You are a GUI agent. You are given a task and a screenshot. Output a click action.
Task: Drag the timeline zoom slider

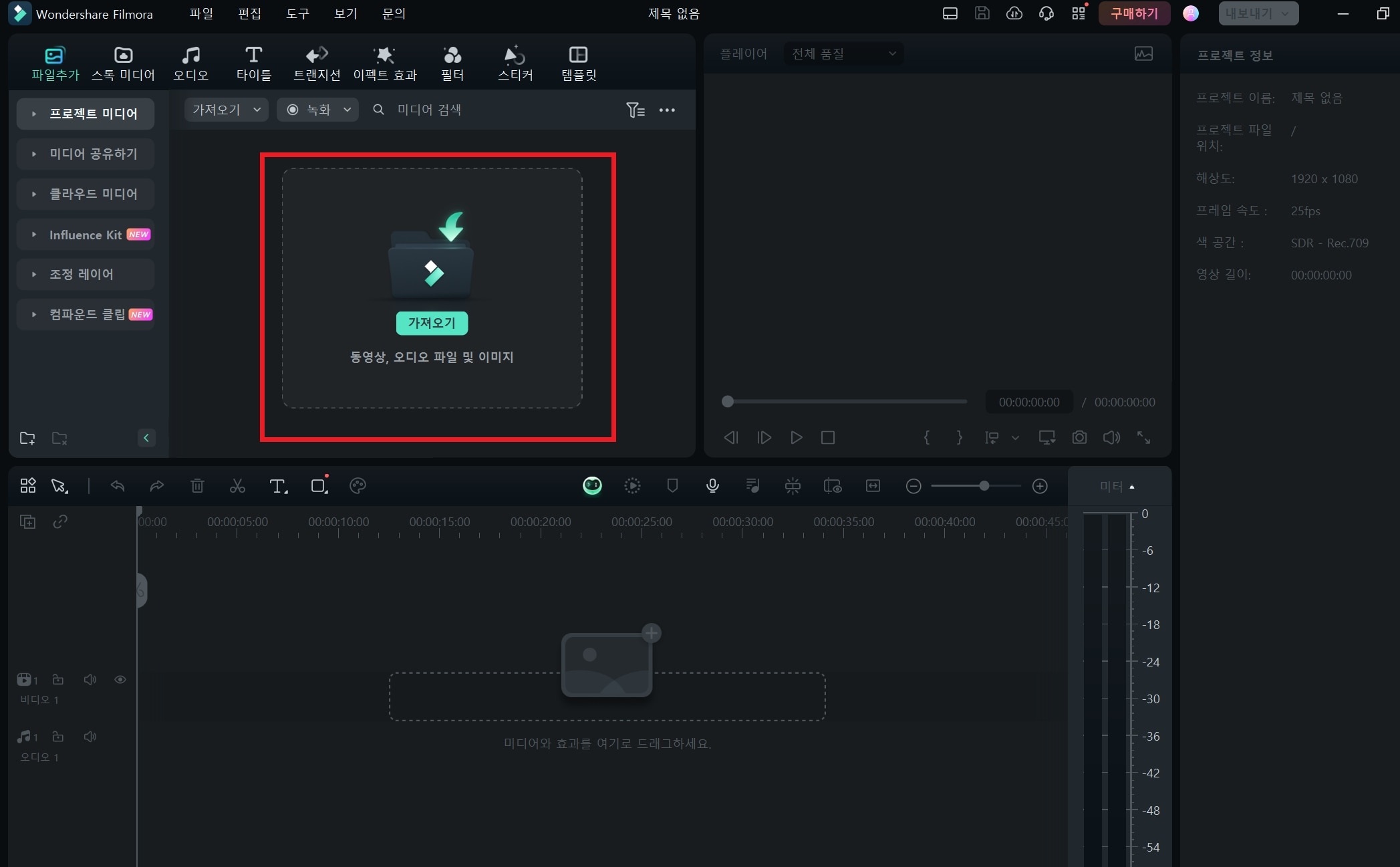[983, 486]
